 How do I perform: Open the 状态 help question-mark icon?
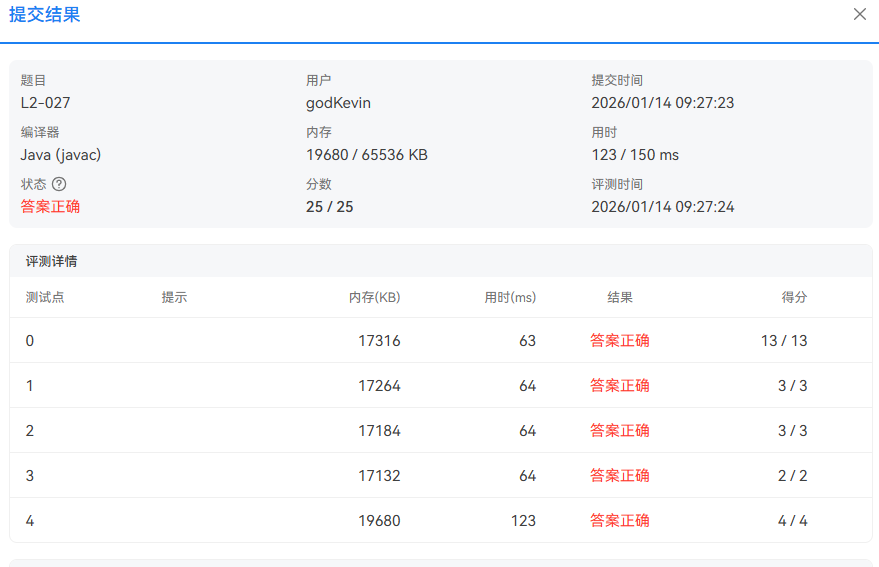[59, 184]
